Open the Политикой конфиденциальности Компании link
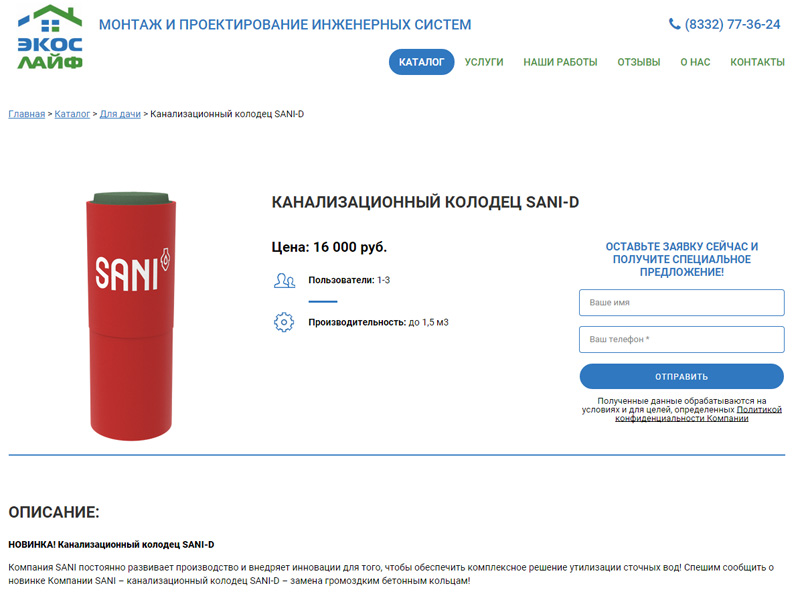Screen dimensions: 800x600 [x=698, y=414]
